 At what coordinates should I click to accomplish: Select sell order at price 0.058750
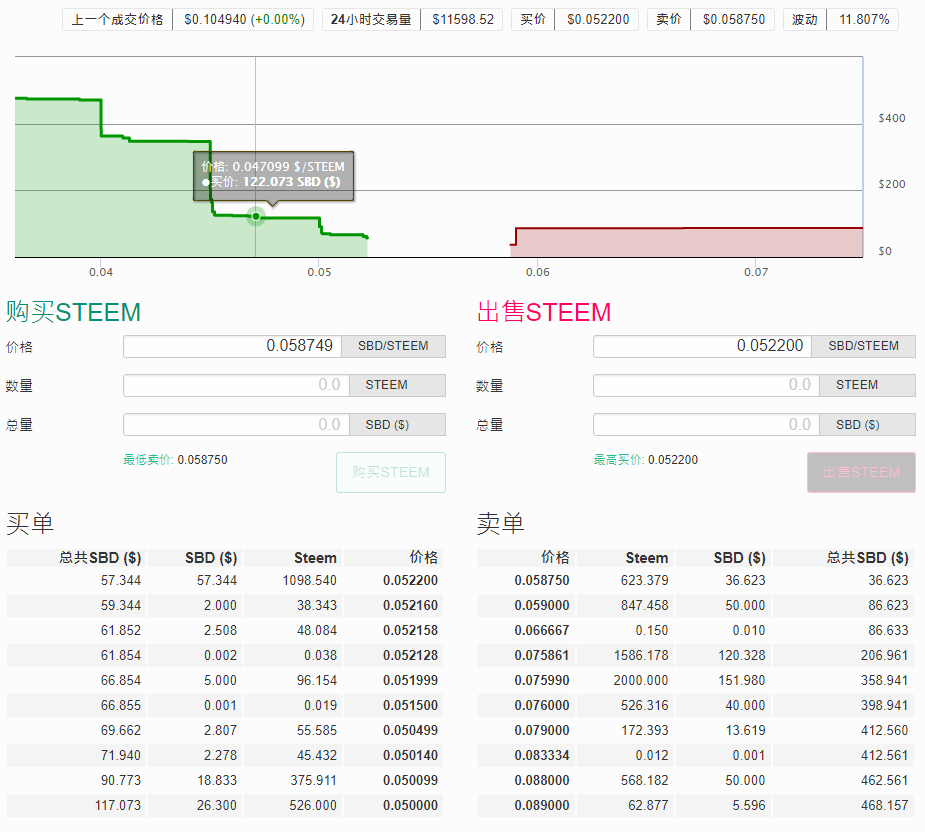[696, 581]
